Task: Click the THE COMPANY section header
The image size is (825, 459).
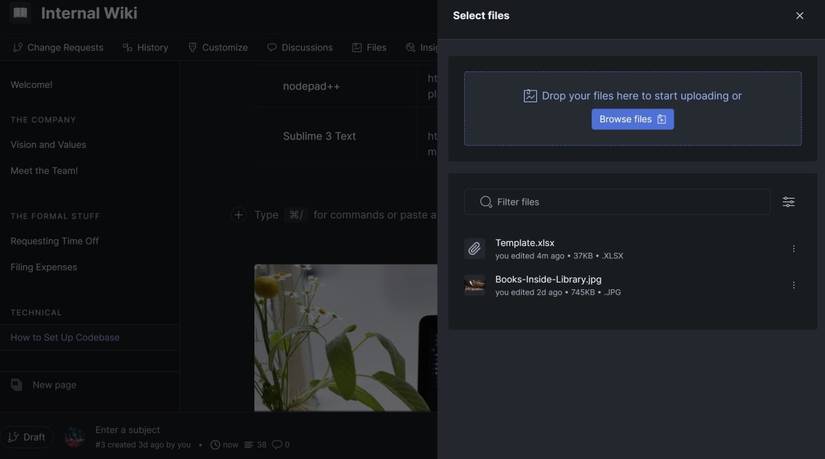Action: (43, 120)
